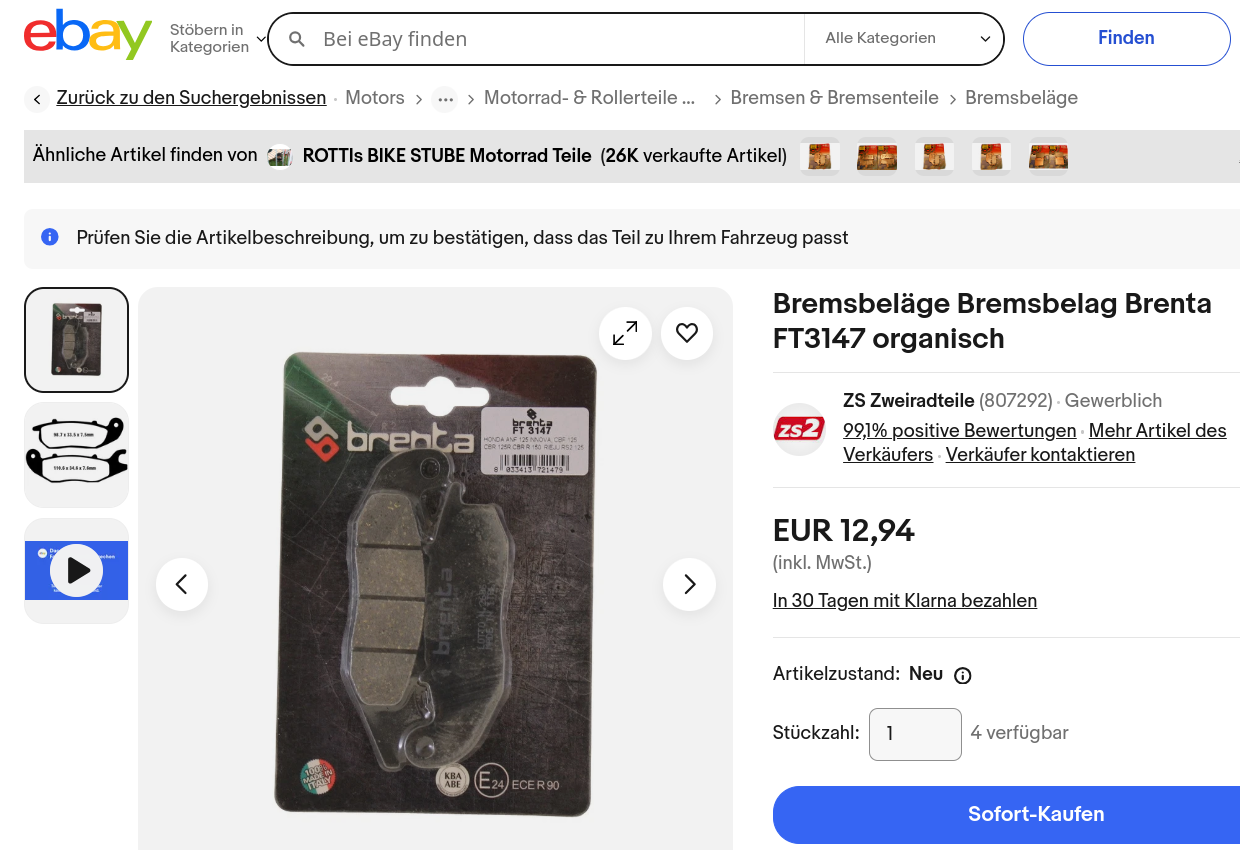1240x850 pixels.
Task: Open the Bremsbeläge breadcrumb category
Action: pos(1021,98)
